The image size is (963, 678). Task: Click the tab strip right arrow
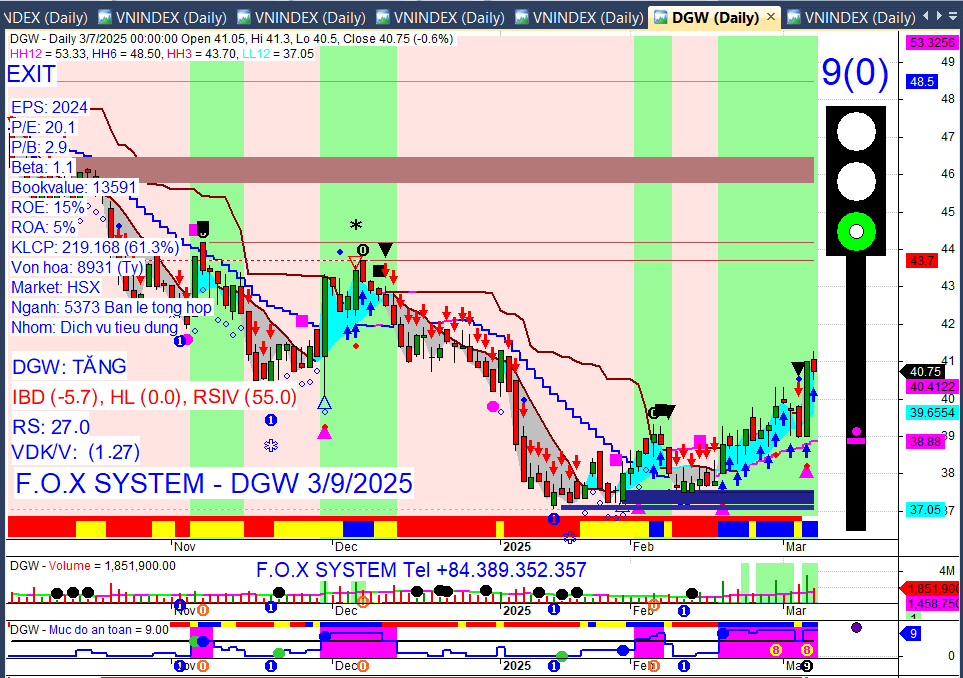point(940,16)
